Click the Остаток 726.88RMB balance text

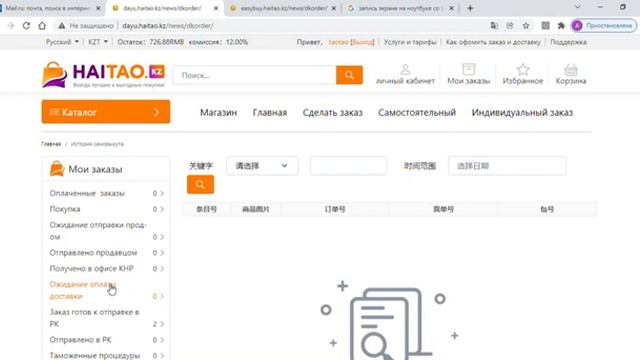click(x=151, y=42)
